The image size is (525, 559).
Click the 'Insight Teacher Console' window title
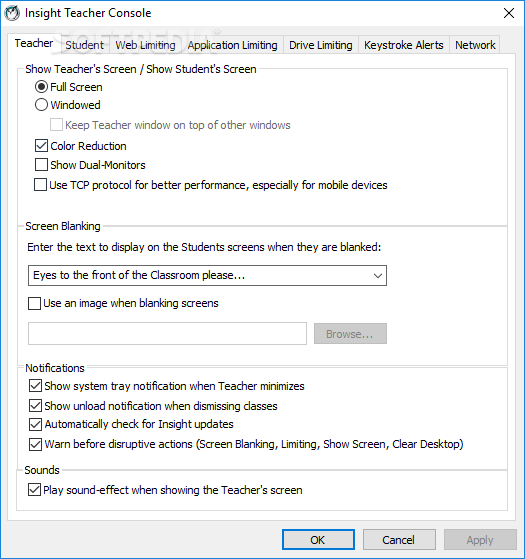tap(88, 13)
